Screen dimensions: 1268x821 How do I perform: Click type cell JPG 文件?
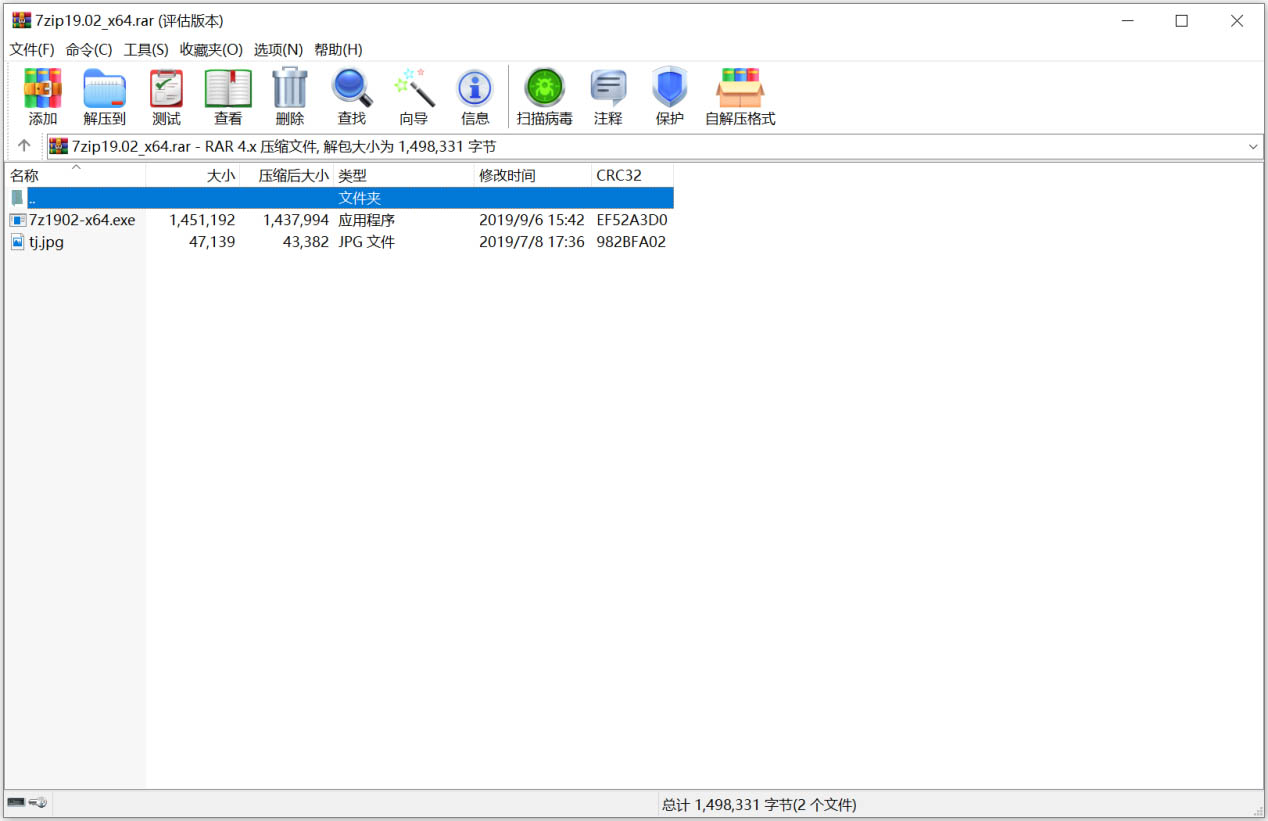[366, 242]
